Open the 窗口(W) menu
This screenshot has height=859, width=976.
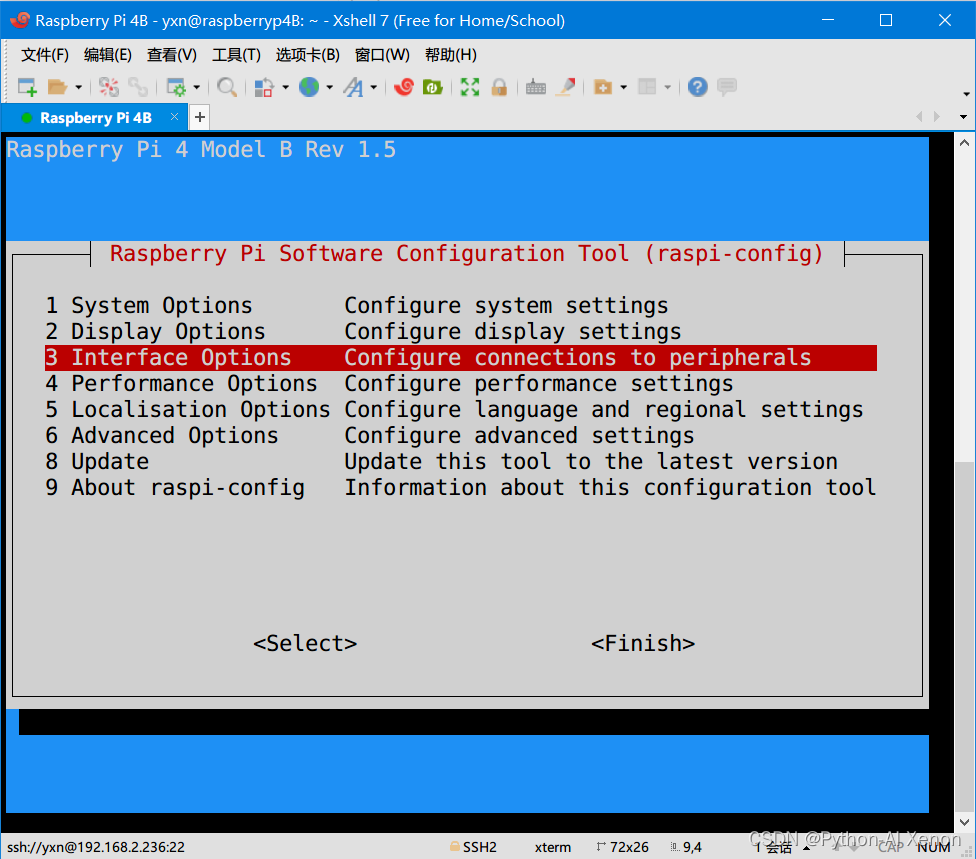pyautogui.click(x=382, y=55)
